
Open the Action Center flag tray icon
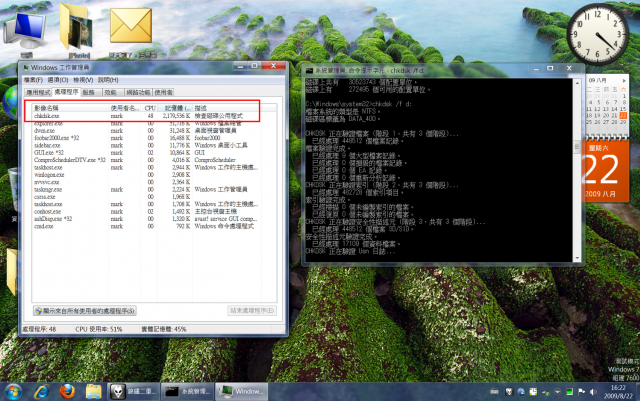pyautogui.click(x=581, y=392)
